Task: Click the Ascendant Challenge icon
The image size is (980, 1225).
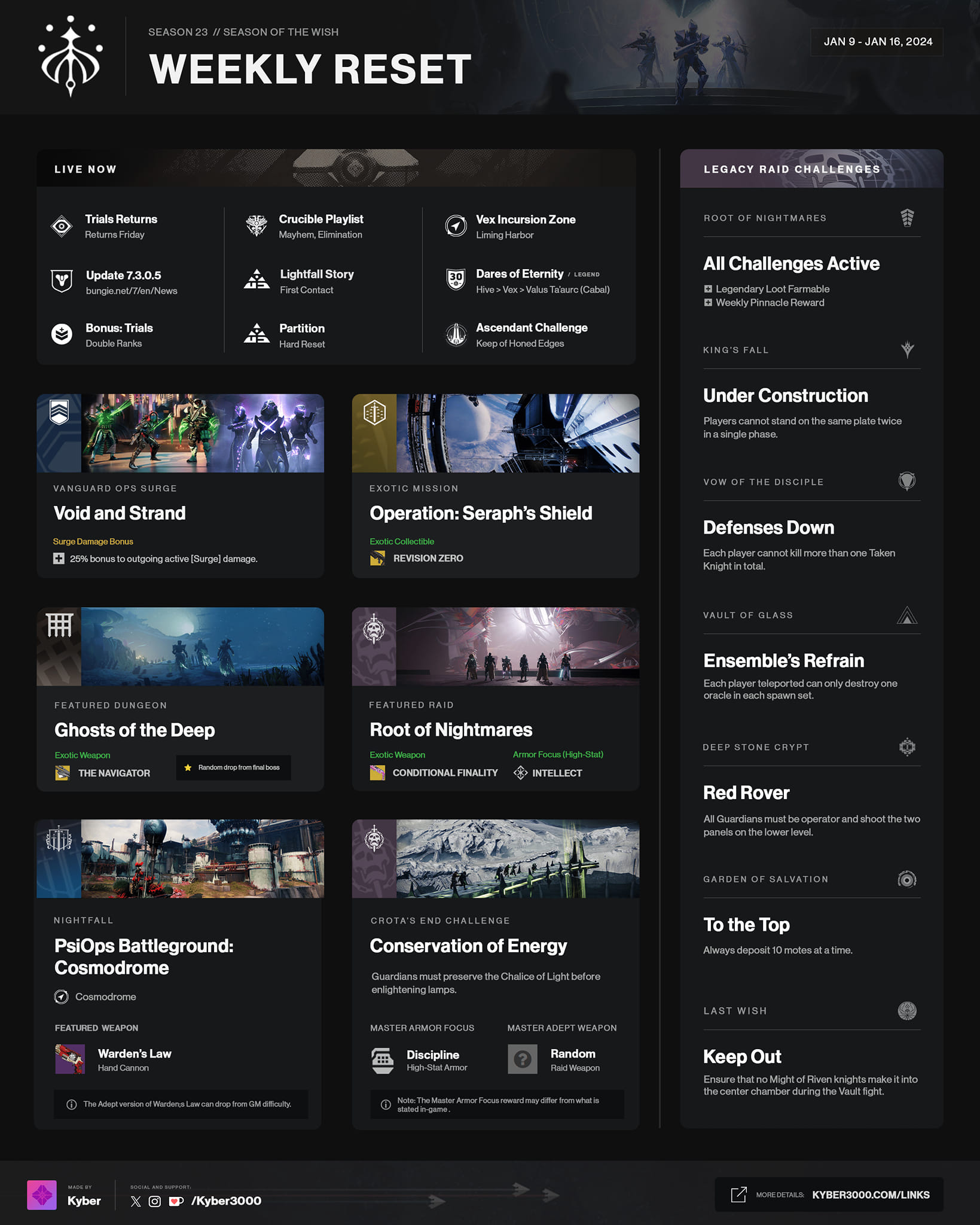Action: [456, 334]
